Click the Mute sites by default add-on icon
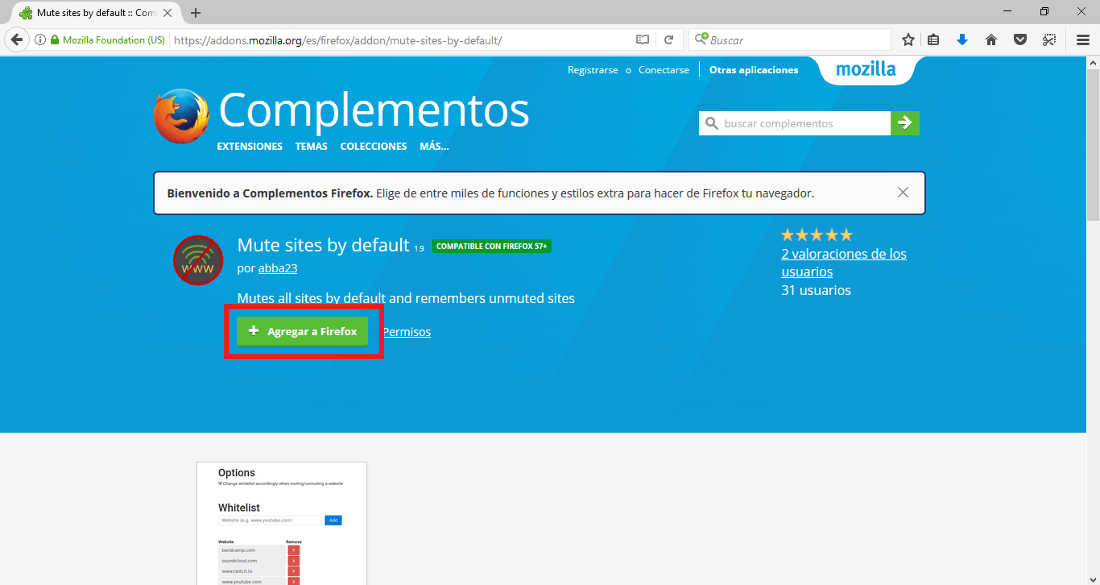 [199, 260]
